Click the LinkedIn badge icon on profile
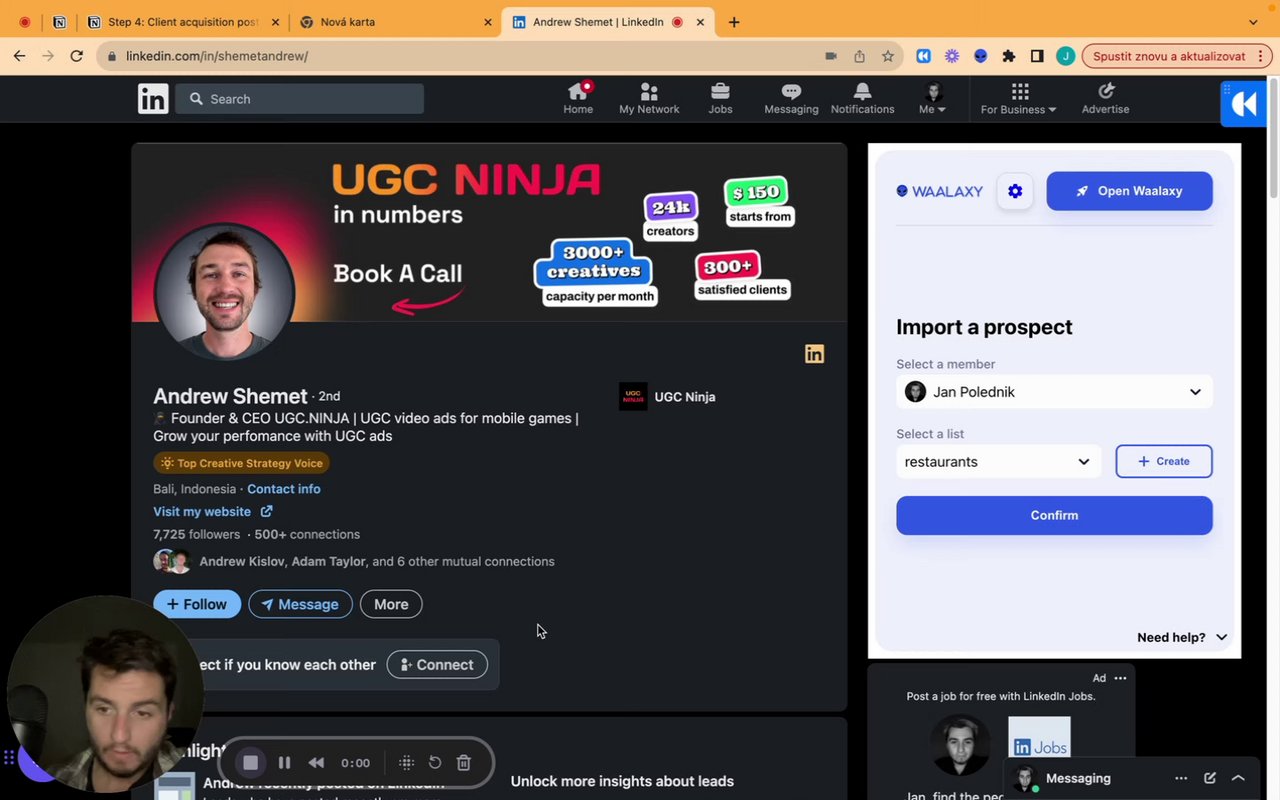This screenshot has height=800, width=1280. (x=815, y=354)
